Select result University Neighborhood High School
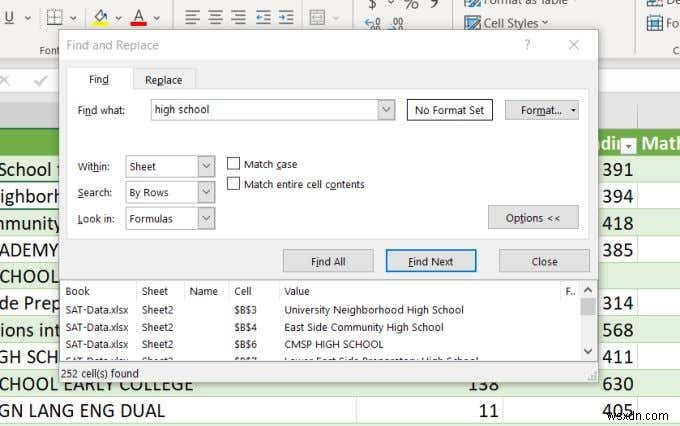 click(374, 310)
